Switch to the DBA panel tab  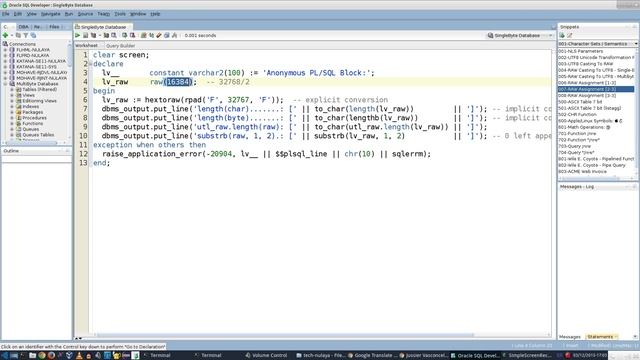click(23, 27)
